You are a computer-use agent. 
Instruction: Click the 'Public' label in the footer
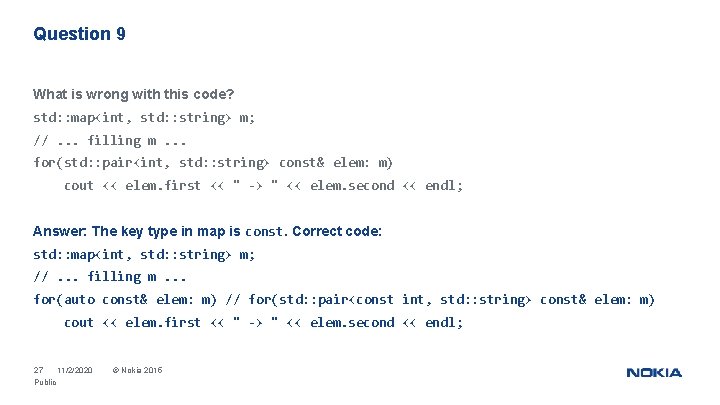(45, 382)
